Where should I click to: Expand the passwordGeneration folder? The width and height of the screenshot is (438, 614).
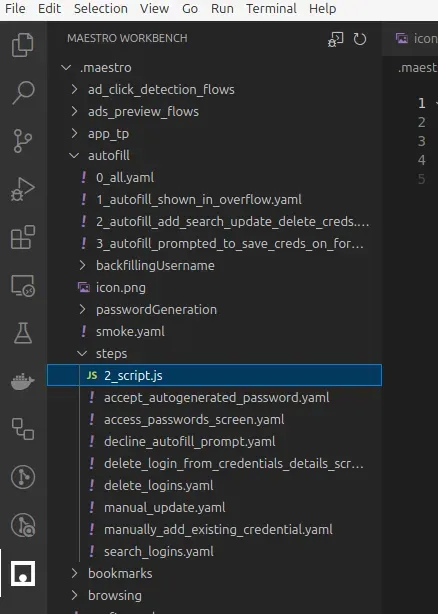point(82,309)
